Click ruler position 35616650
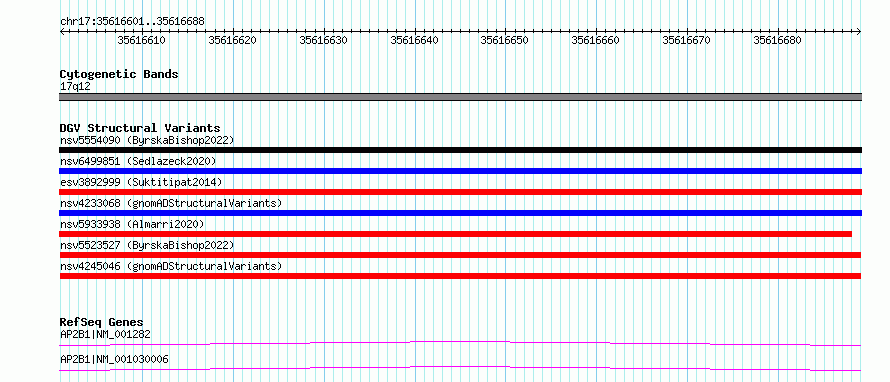890x382 pixels. coord(505,40)
